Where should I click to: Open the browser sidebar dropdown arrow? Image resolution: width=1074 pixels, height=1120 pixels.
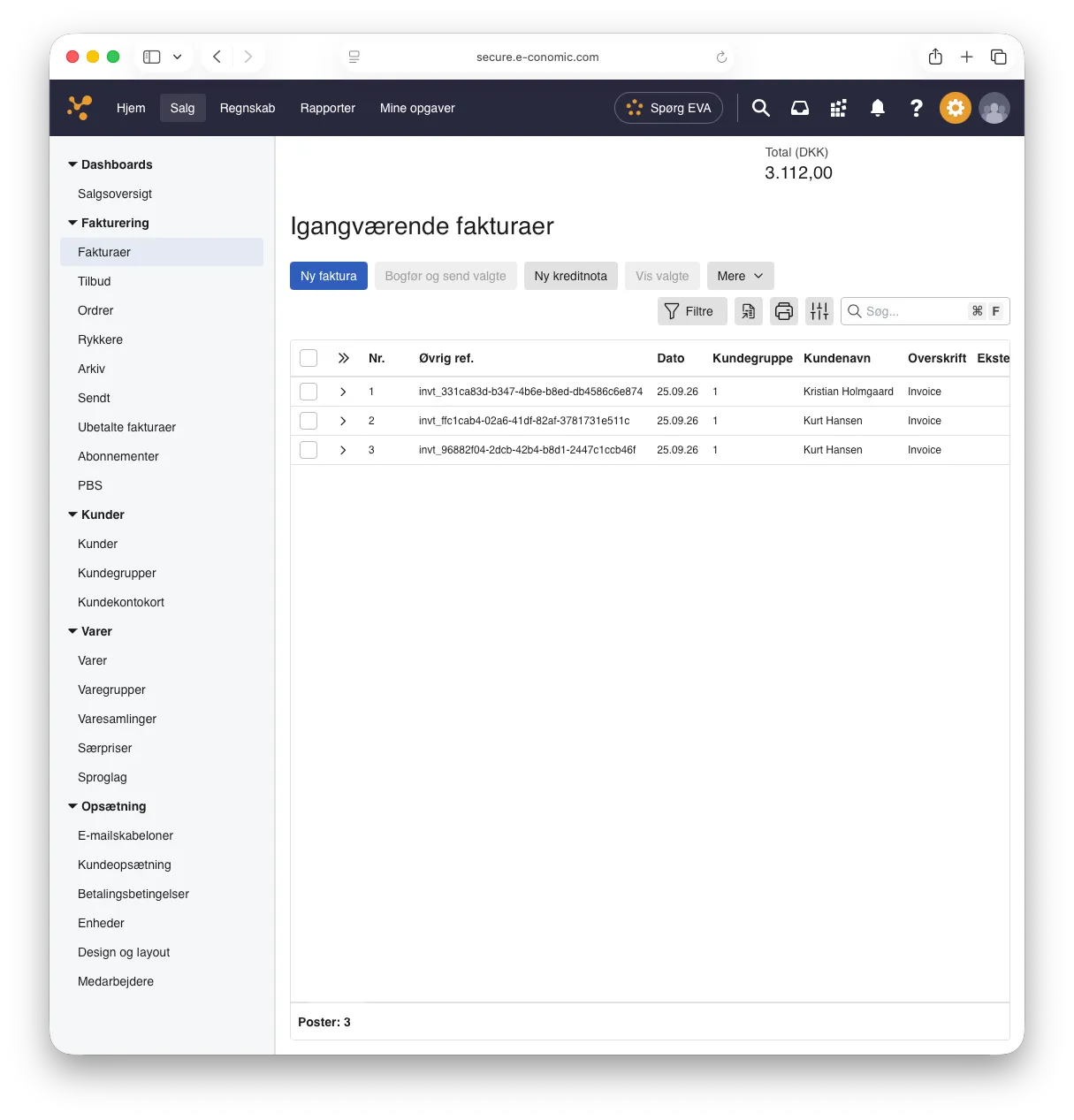[x=178, y=57]
